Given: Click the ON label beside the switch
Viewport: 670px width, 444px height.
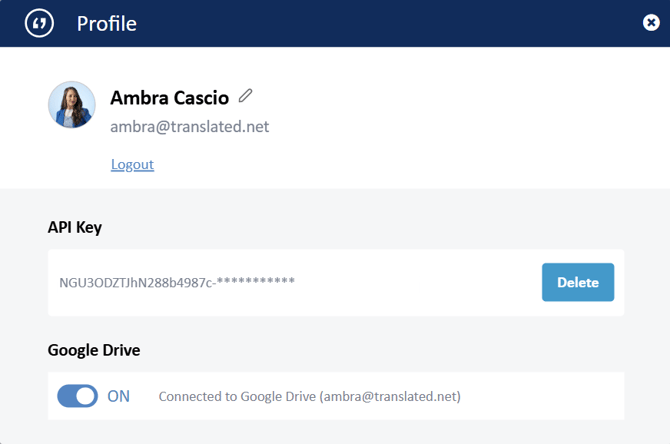Looking at the screenshot, I should point(118,396).
